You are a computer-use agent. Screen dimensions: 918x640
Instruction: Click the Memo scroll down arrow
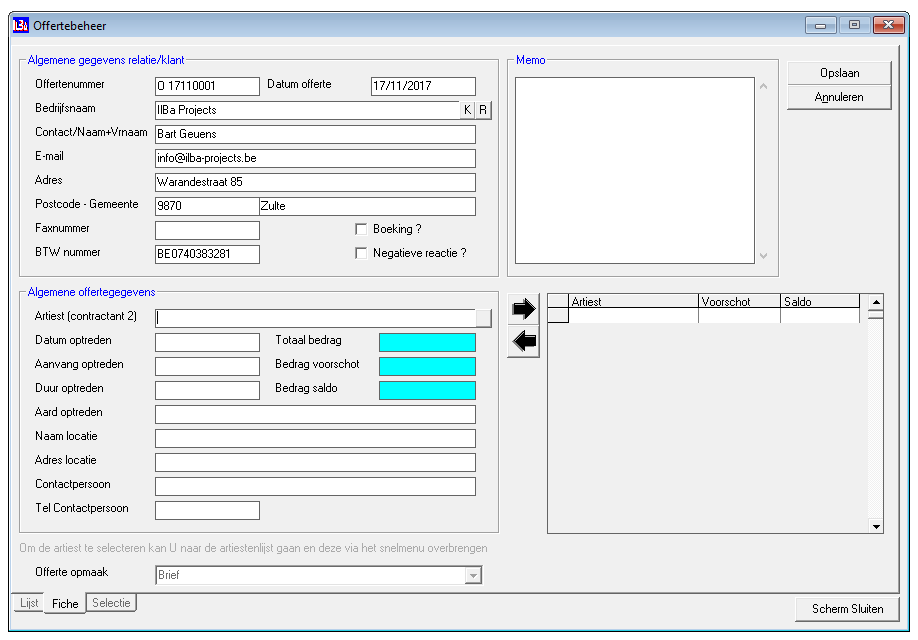coord(763,256)
